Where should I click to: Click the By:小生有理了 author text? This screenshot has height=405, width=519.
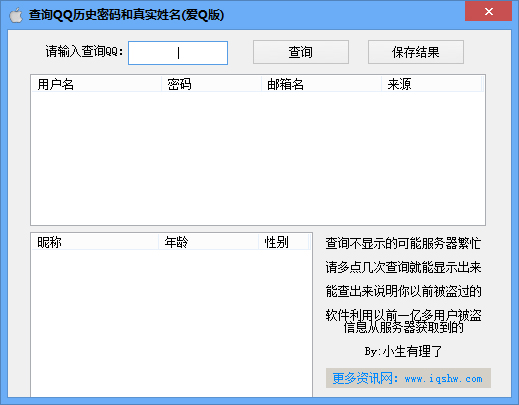(403, 351)
